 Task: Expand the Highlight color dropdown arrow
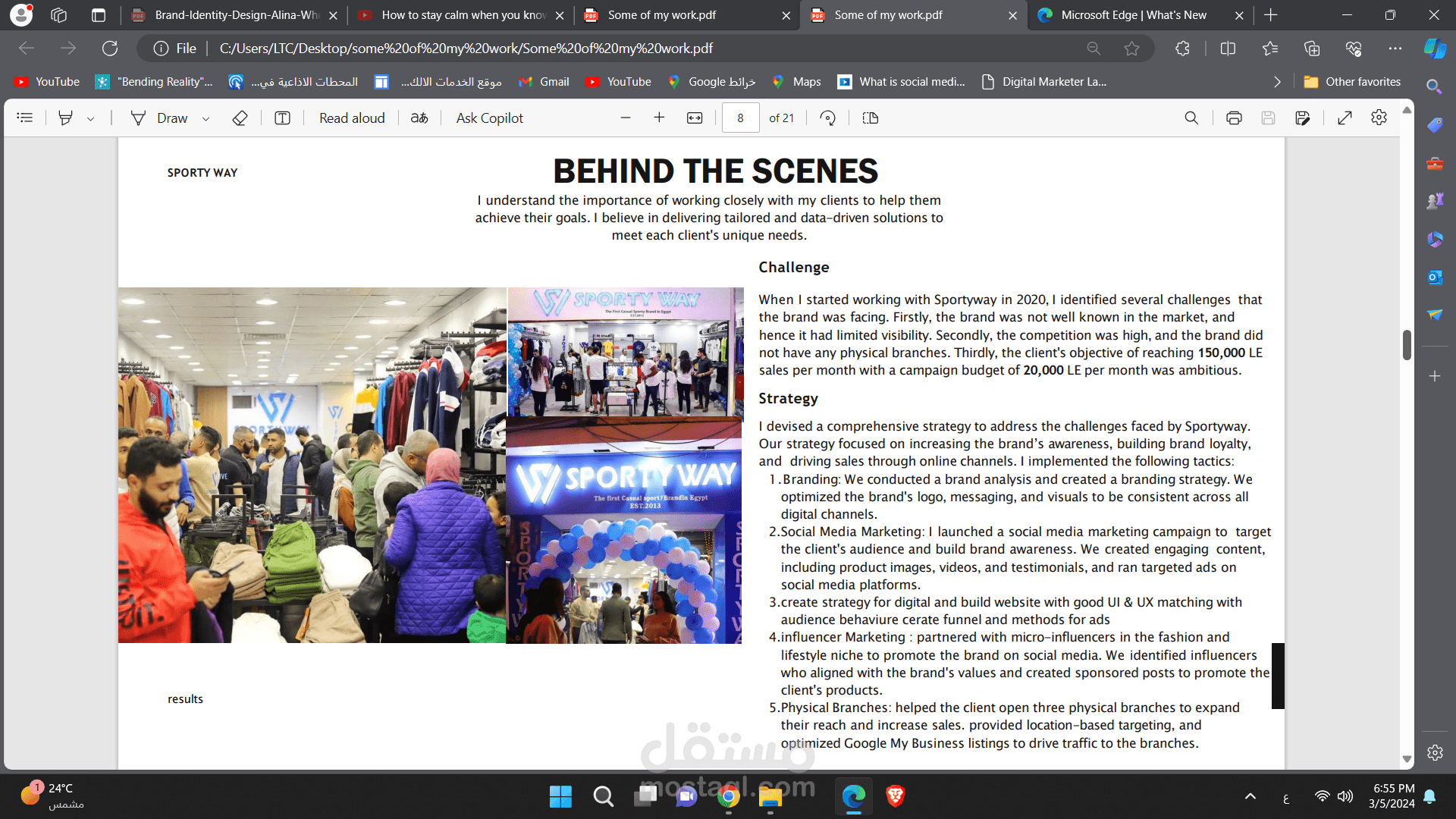(90, 118)
